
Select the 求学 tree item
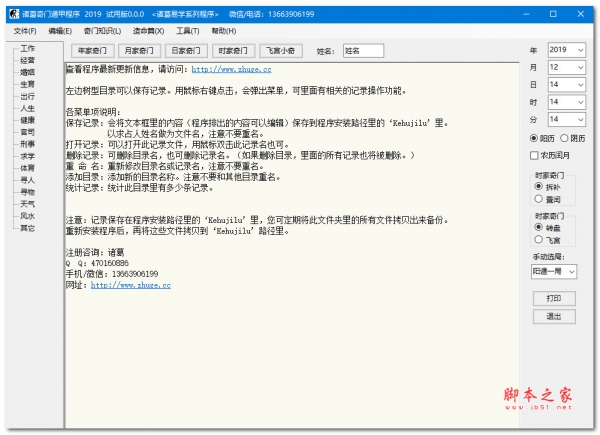pyautogui.click(x=28, y=156)
